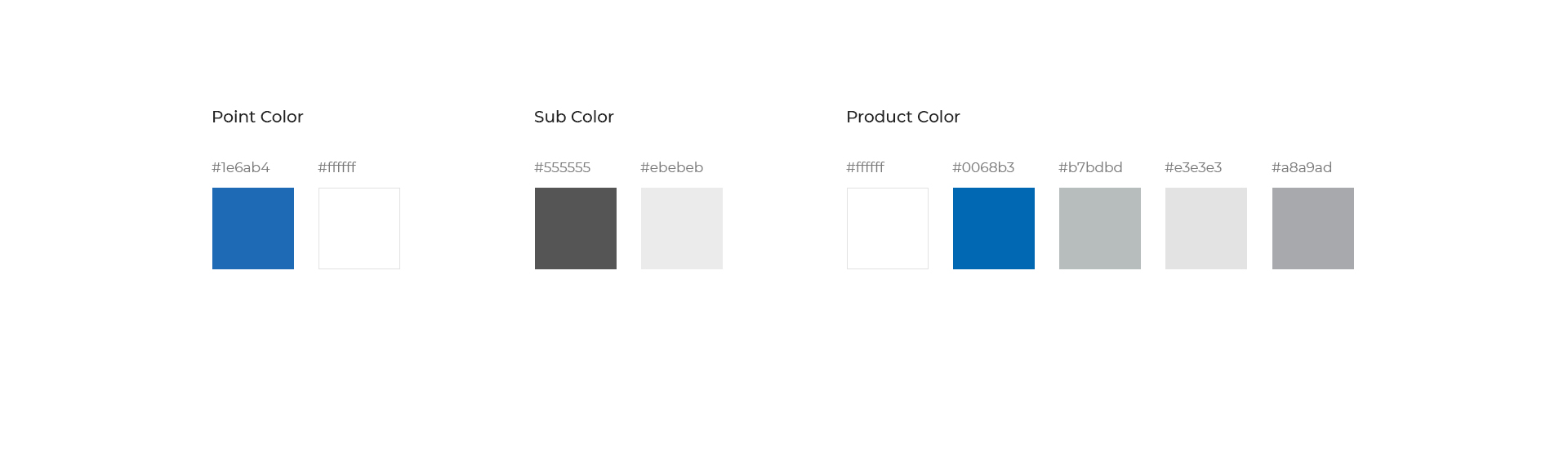Pick the #b7bdbd gray-green swatch
This screenshot has height=457, width=1568.
1100,228
